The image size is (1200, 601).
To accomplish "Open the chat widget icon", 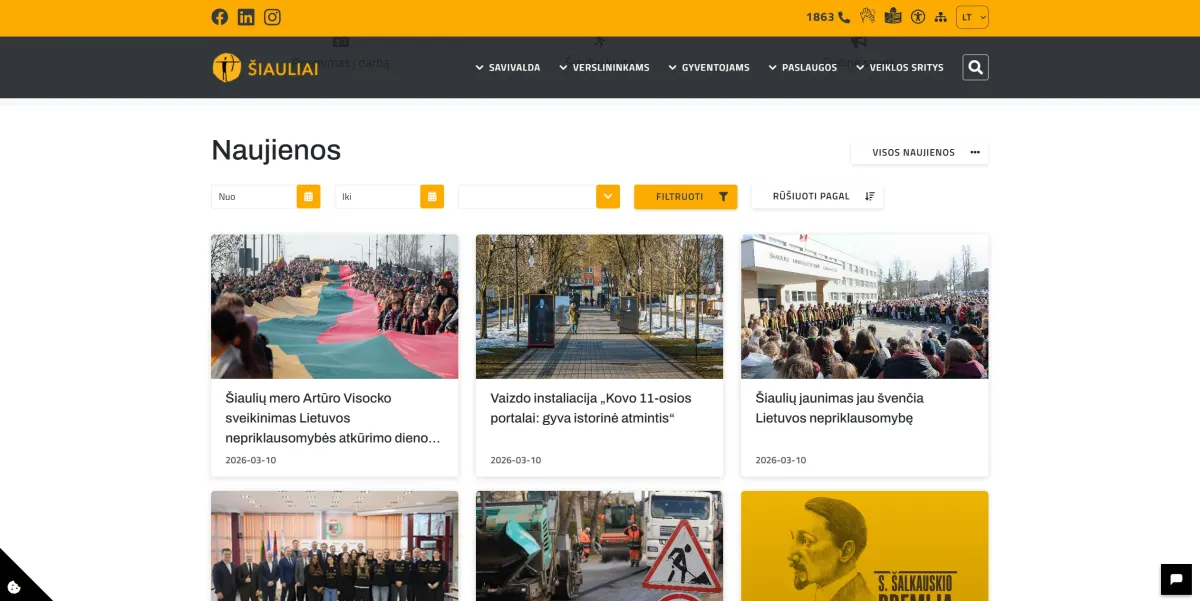I will pos(1175,579).
